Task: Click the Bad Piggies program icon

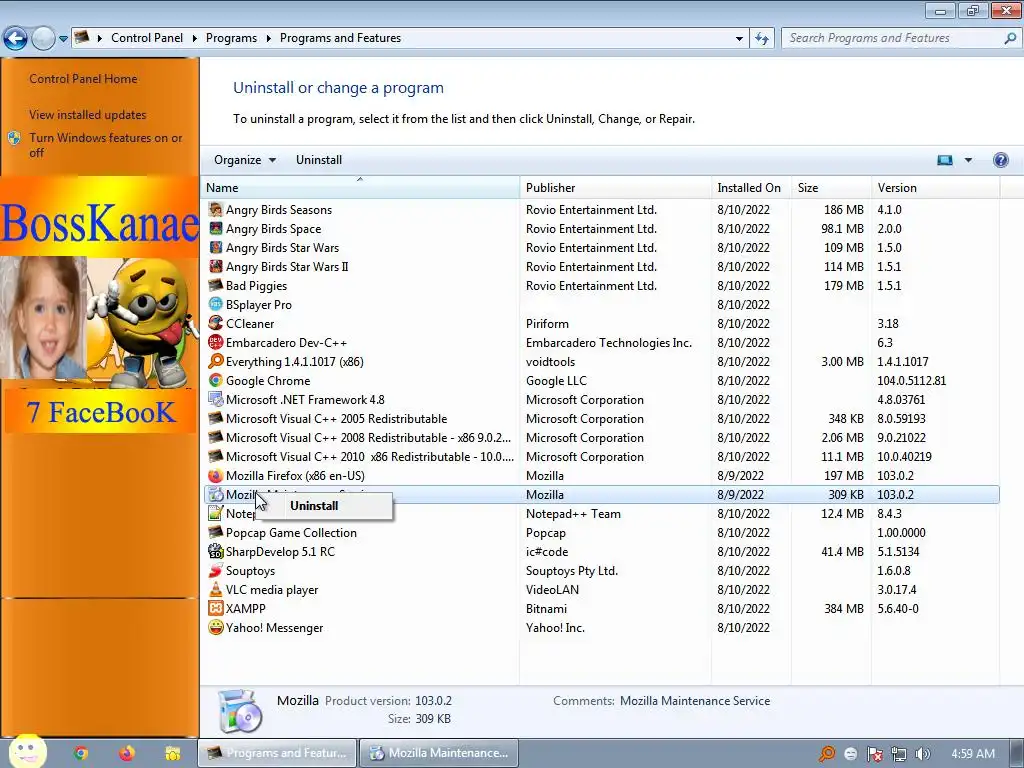Action: pyautogui.click(x=216, y=285)
